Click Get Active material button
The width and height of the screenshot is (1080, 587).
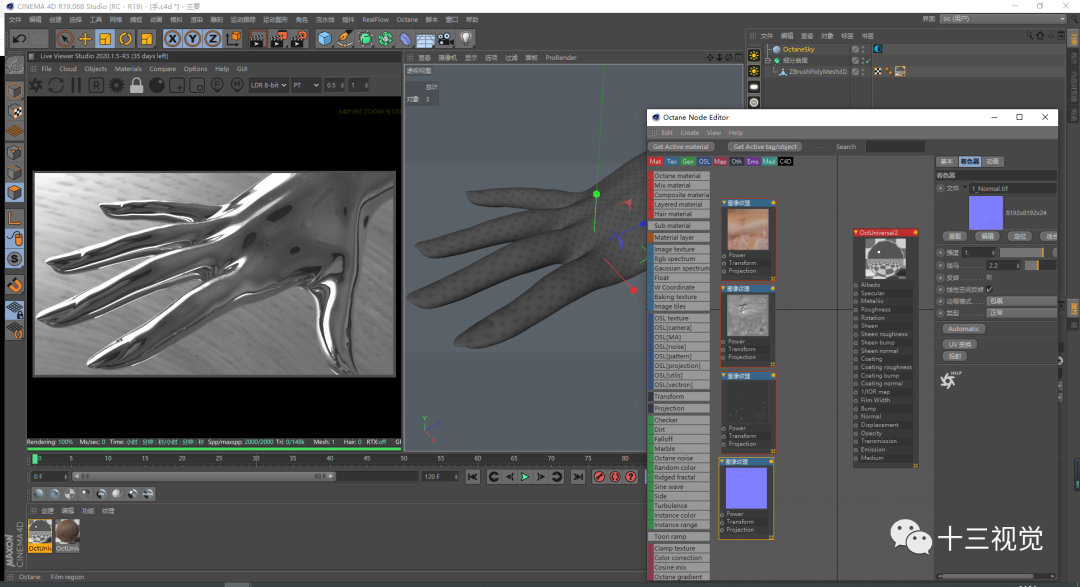coord(681,147)
